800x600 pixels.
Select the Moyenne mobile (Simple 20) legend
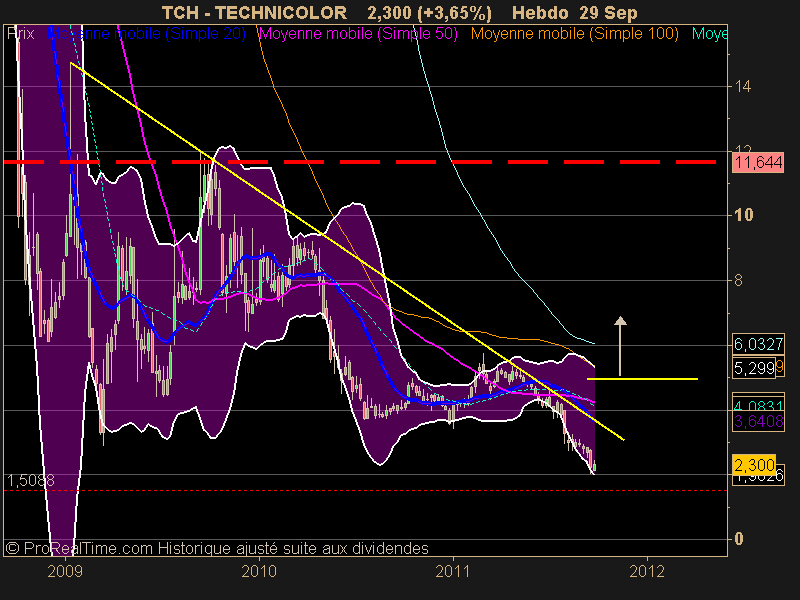click(x=146, y=34)
